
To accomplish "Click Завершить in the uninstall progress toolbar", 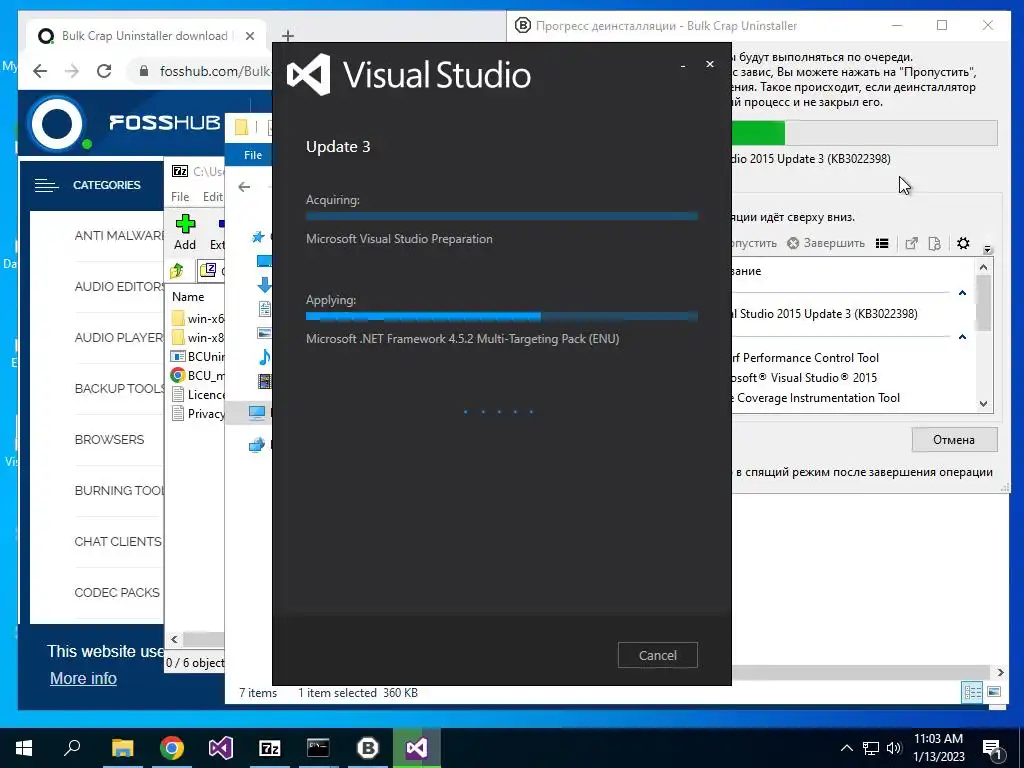I will pos(826,243).
